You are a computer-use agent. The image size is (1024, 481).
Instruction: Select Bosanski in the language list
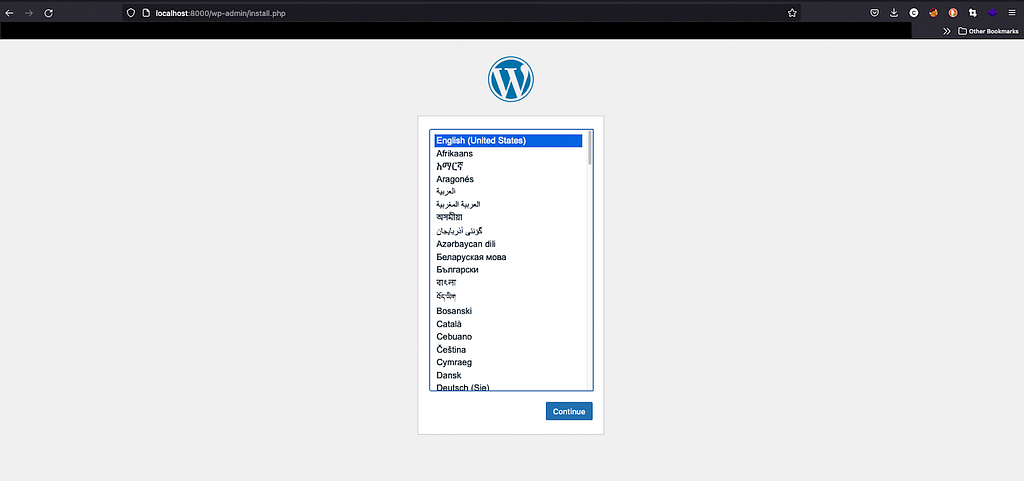pyautogui.click(x=508, y=311)
